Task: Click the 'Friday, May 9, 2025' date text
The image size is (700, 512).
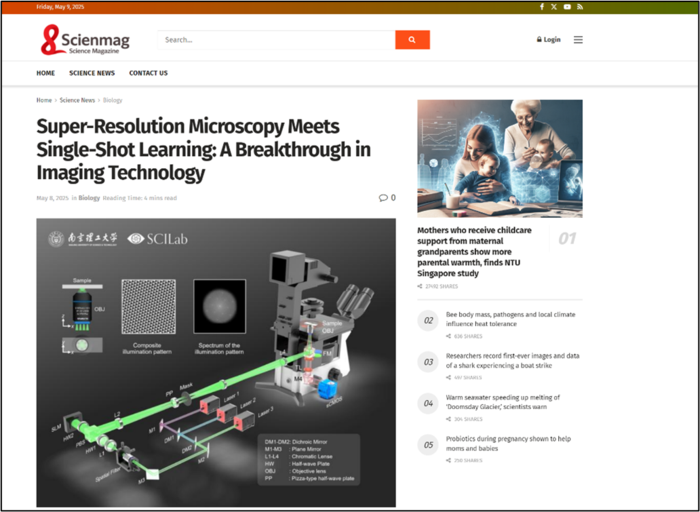Action: tap(60, 7)
